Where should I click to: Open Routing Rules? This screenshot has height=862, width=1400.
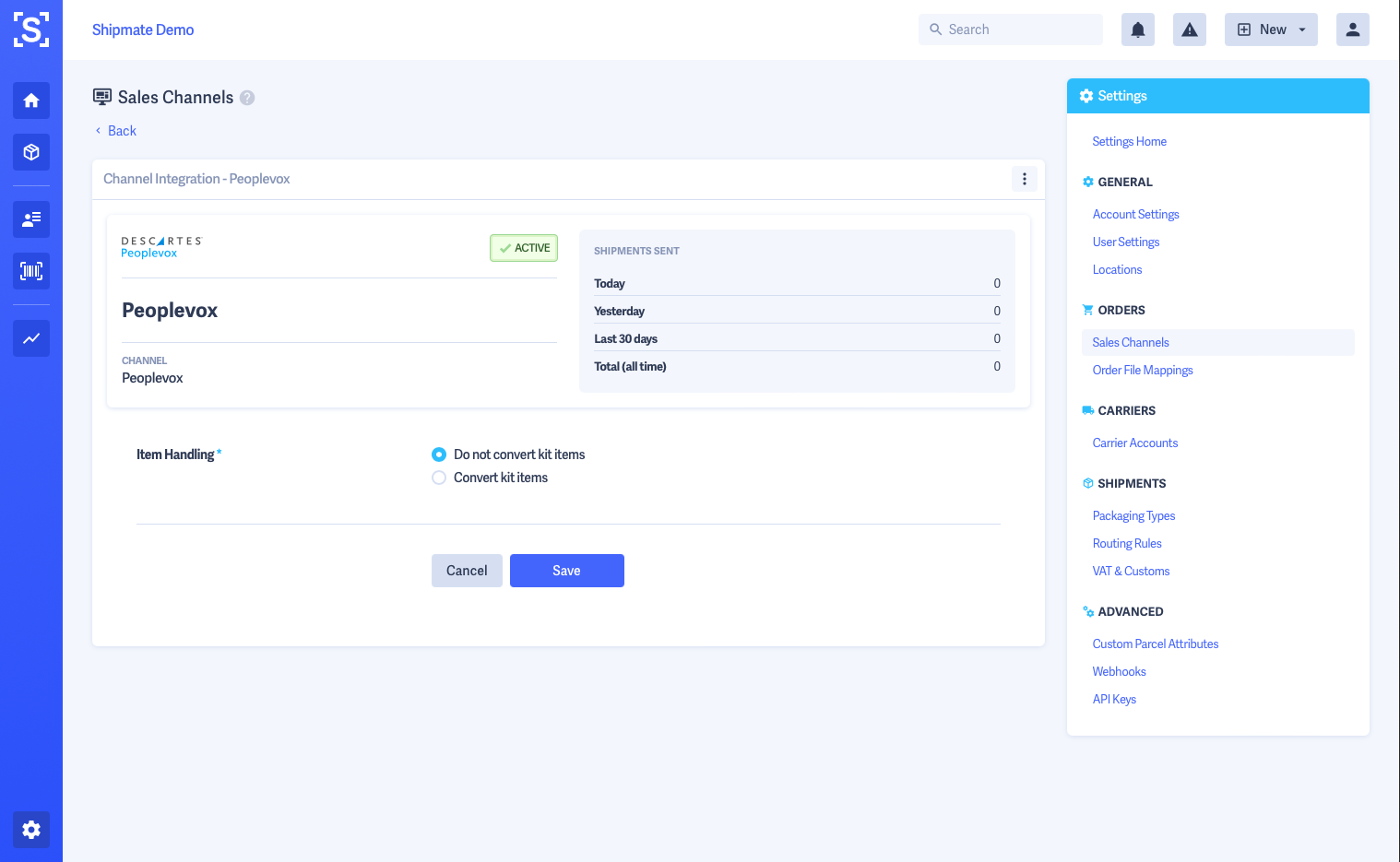coord(1127,543)
